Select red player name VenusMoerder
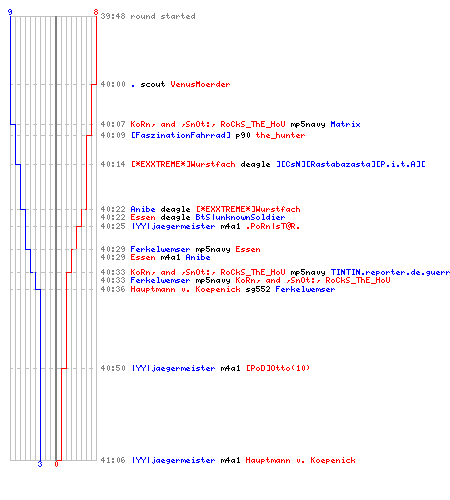 (x=200, y=84)
